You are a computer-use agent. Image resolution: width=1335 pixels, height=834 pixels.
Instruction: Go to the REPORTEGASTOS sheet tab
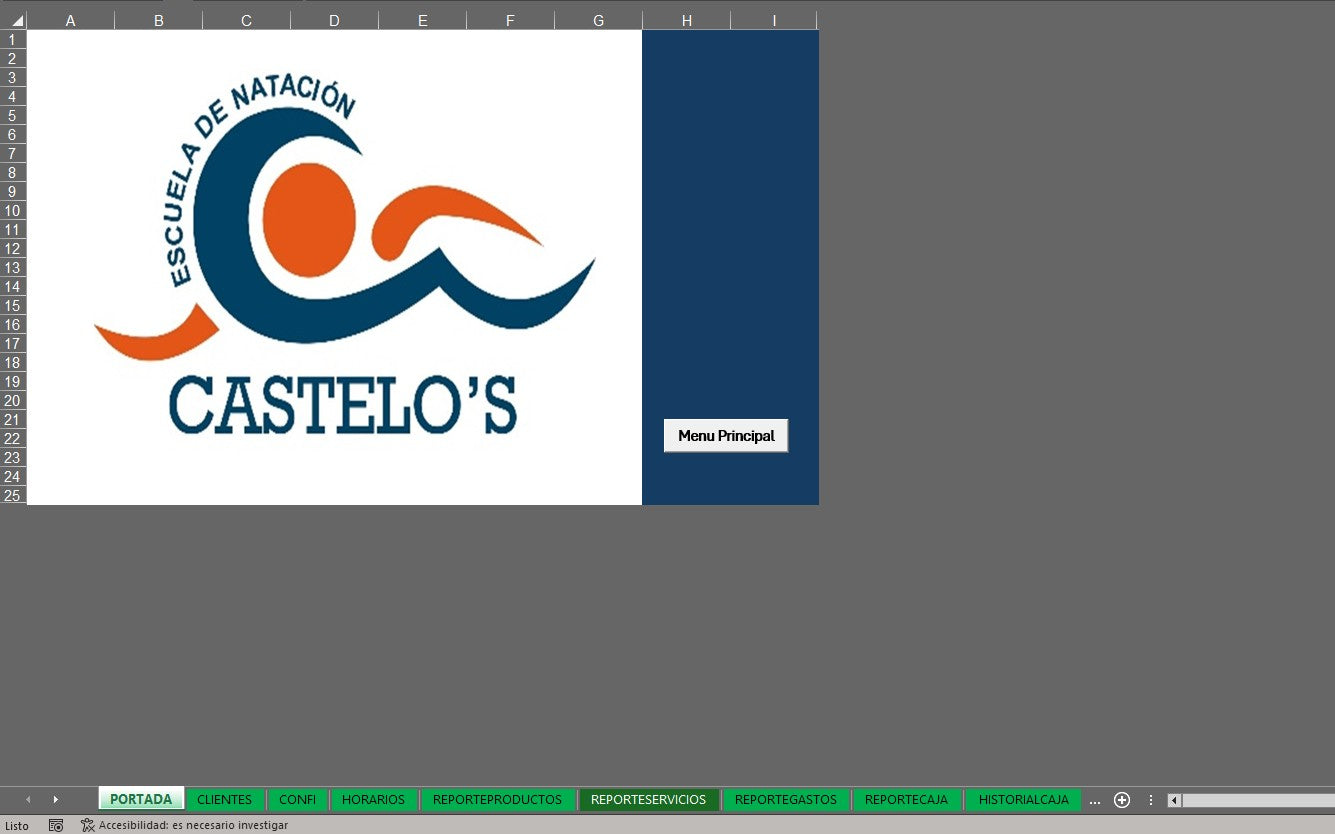click(x=786, y=799)
